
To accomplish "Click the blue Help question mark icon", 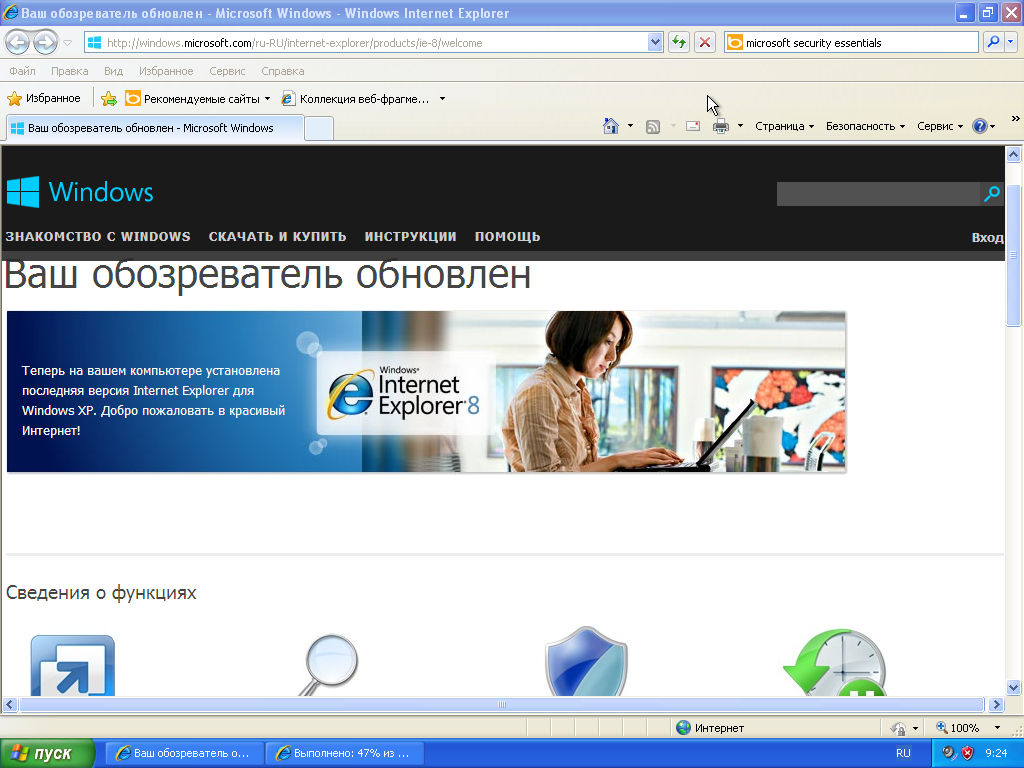I will (979, 126).
